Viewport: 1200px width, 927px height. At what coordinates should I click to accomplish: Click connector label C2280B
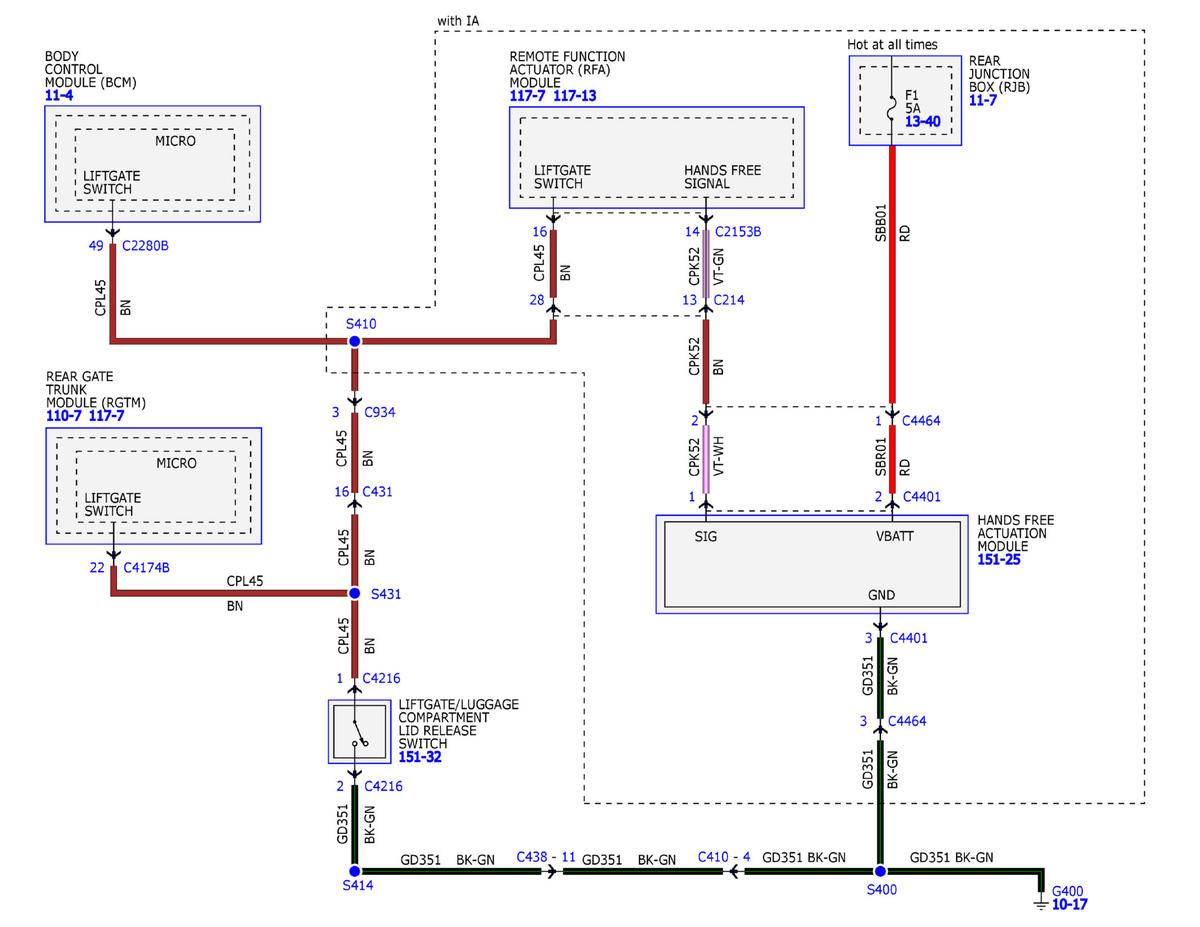tap(146, 245)
